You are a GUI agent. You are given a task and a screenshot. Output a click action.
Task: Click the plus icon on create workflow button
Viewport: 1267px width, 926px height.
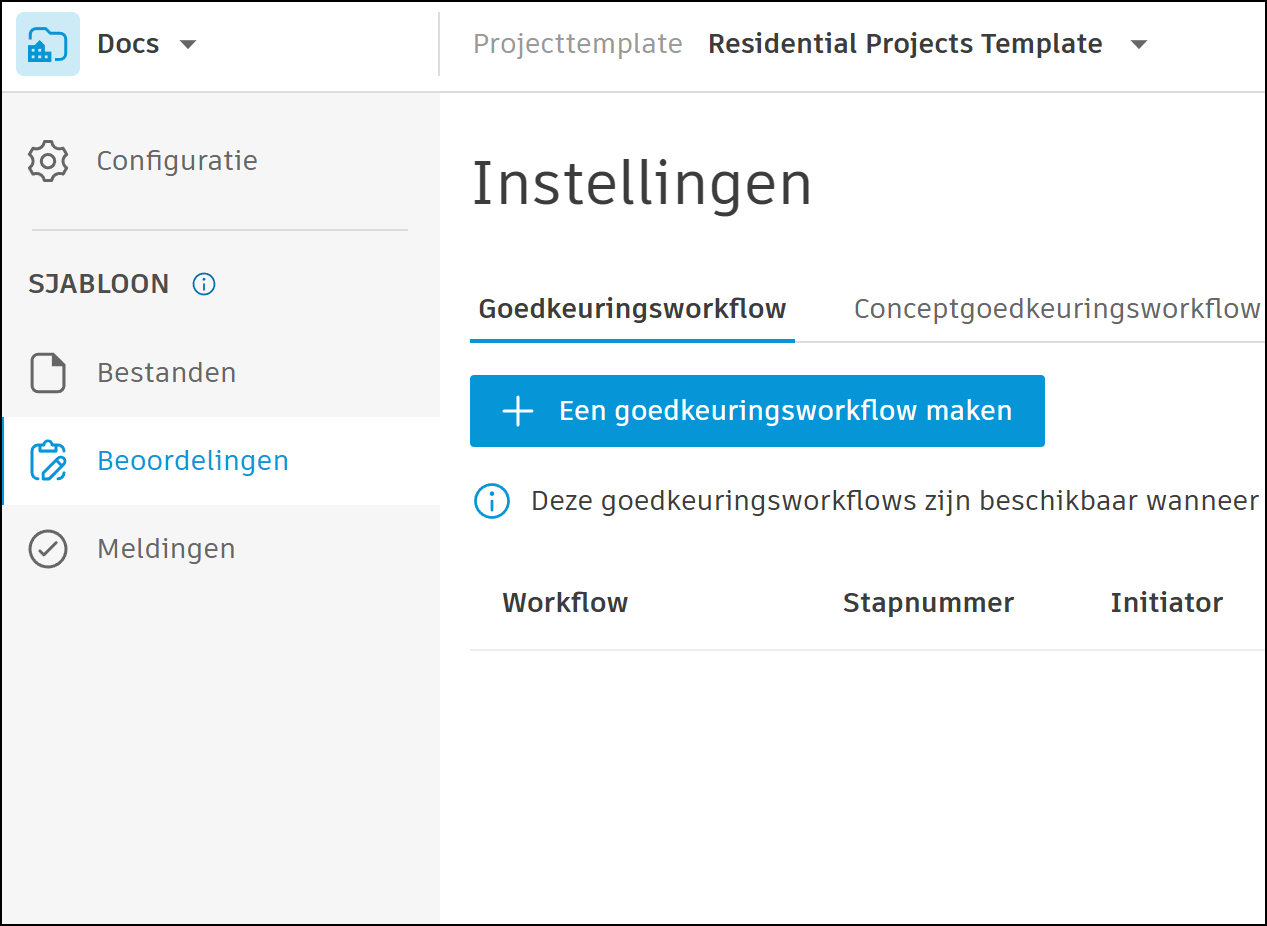pyautogui.click(x=518, y=411)
